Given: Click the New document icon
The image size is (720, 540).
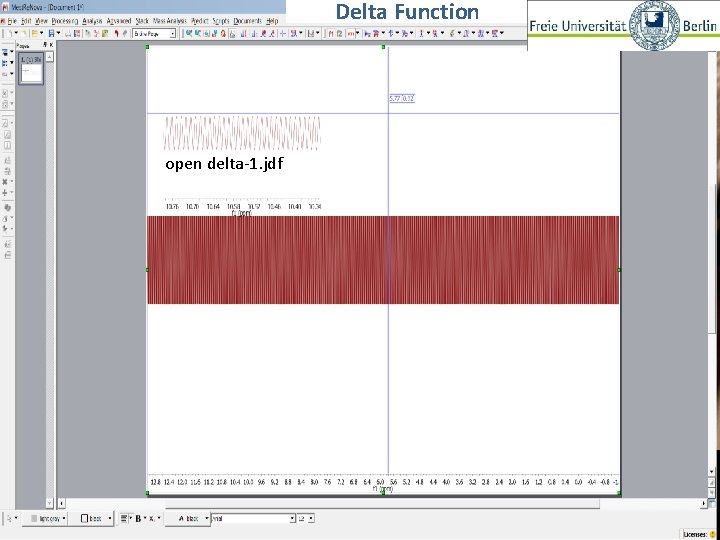Looking at the screenshot, I should tap(9, 33).
